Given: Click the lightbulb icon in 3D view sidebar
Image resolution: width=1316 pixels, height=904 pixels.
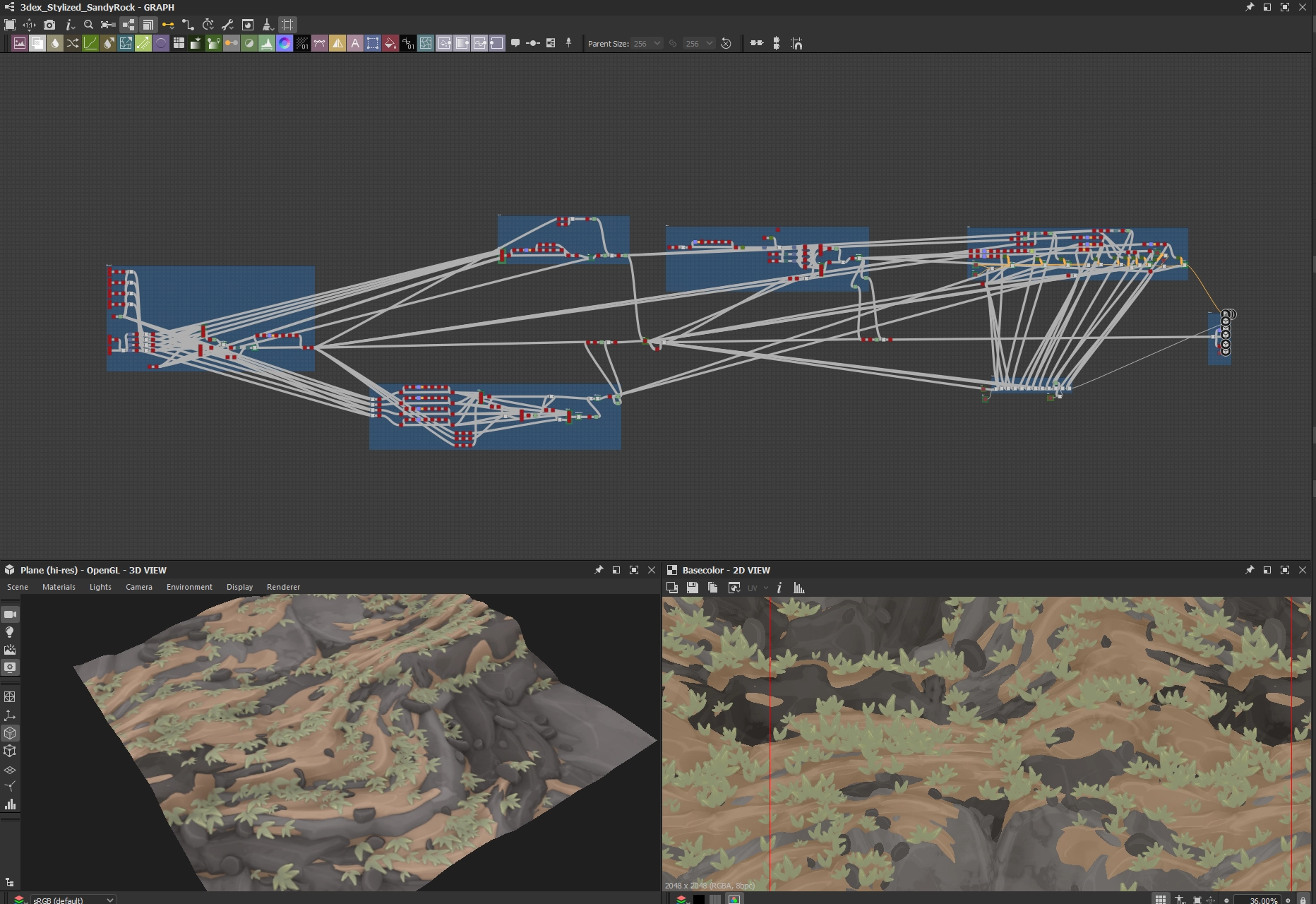Looking at the screenshot, I should 10,632.
